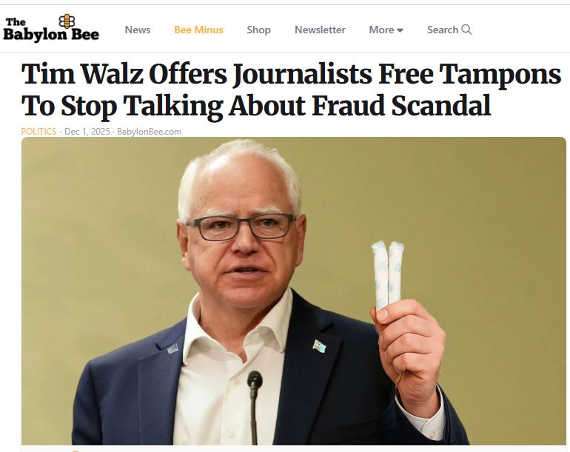
Task: Open the featured article image
Action: pyautogui.click(x=294, y=291)
